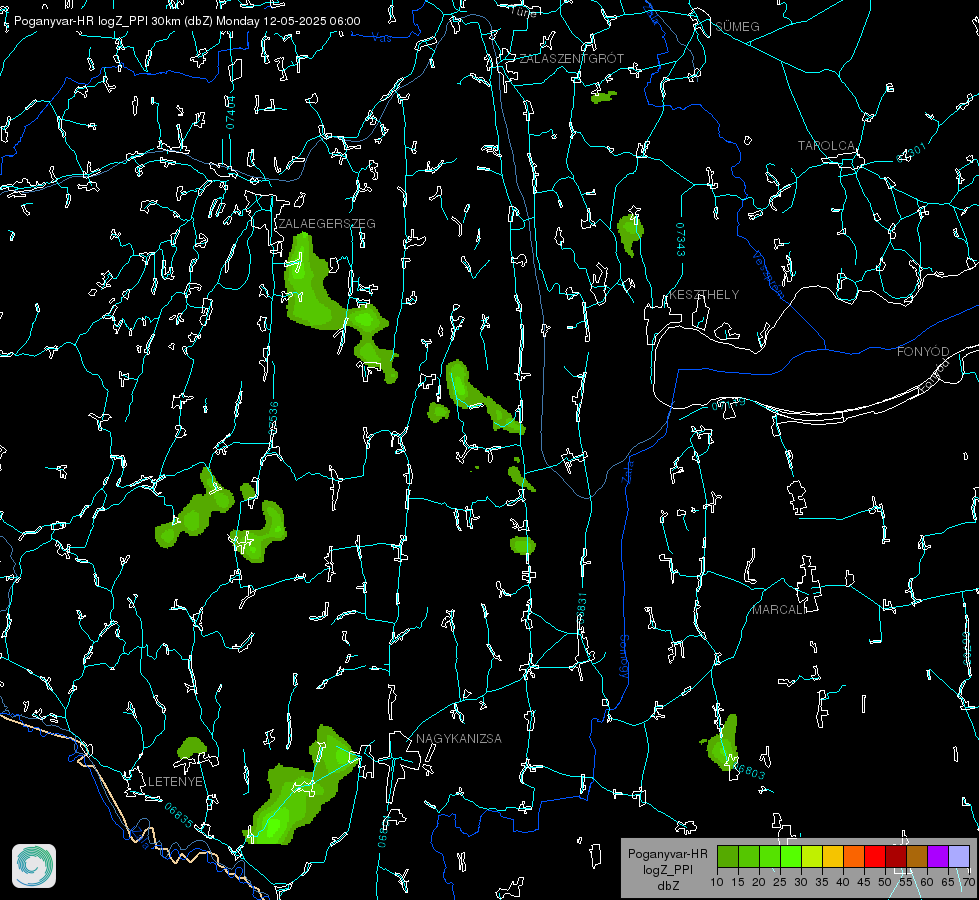Select the Veszprém border label
This screenshot has height=900, width=979.
[768, 274]
